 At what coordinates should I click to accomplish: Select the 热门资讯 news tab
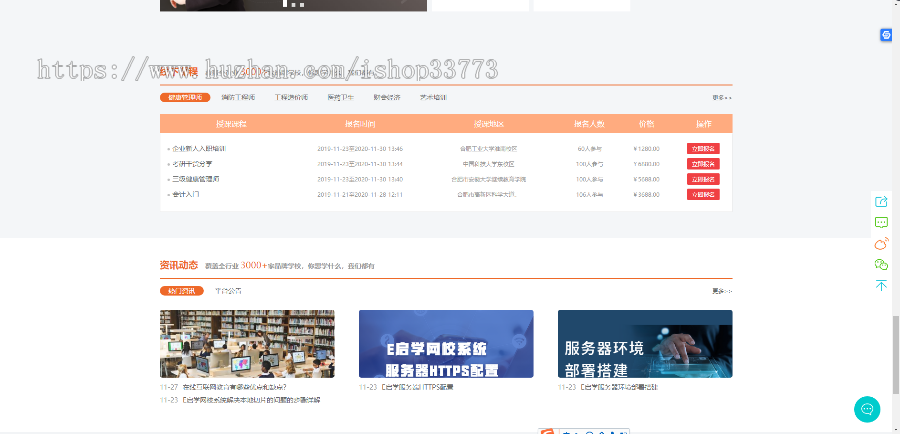tap(181, 291)
